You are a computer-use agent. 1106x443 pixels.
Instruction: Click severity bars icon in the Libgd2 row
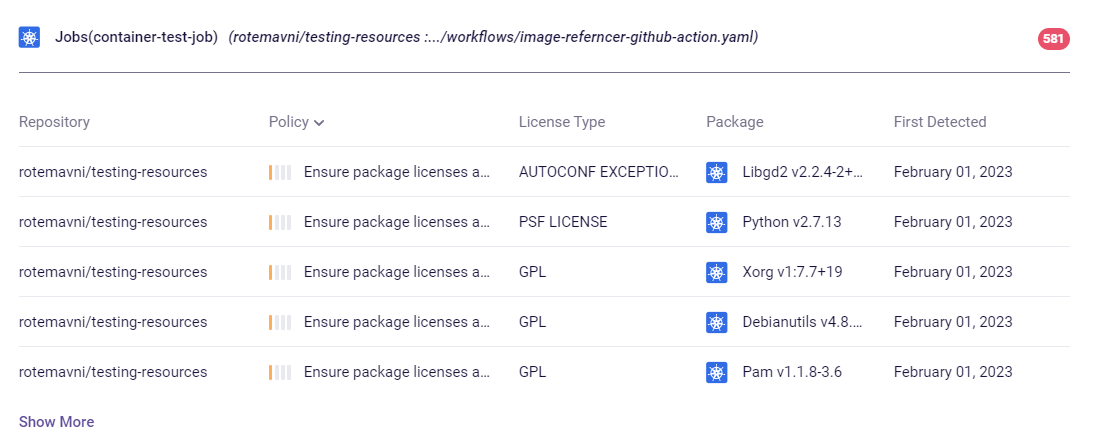279,172
